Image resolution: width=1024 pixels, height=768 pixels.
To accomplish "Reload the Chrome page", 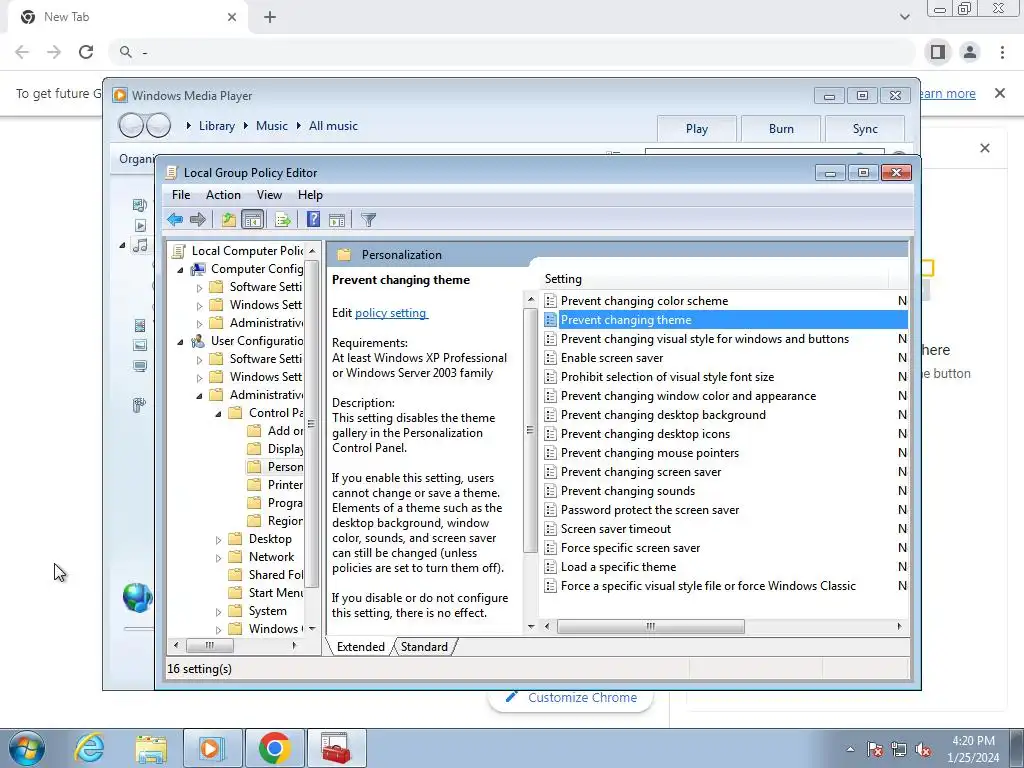I will [x=86, y=52].
